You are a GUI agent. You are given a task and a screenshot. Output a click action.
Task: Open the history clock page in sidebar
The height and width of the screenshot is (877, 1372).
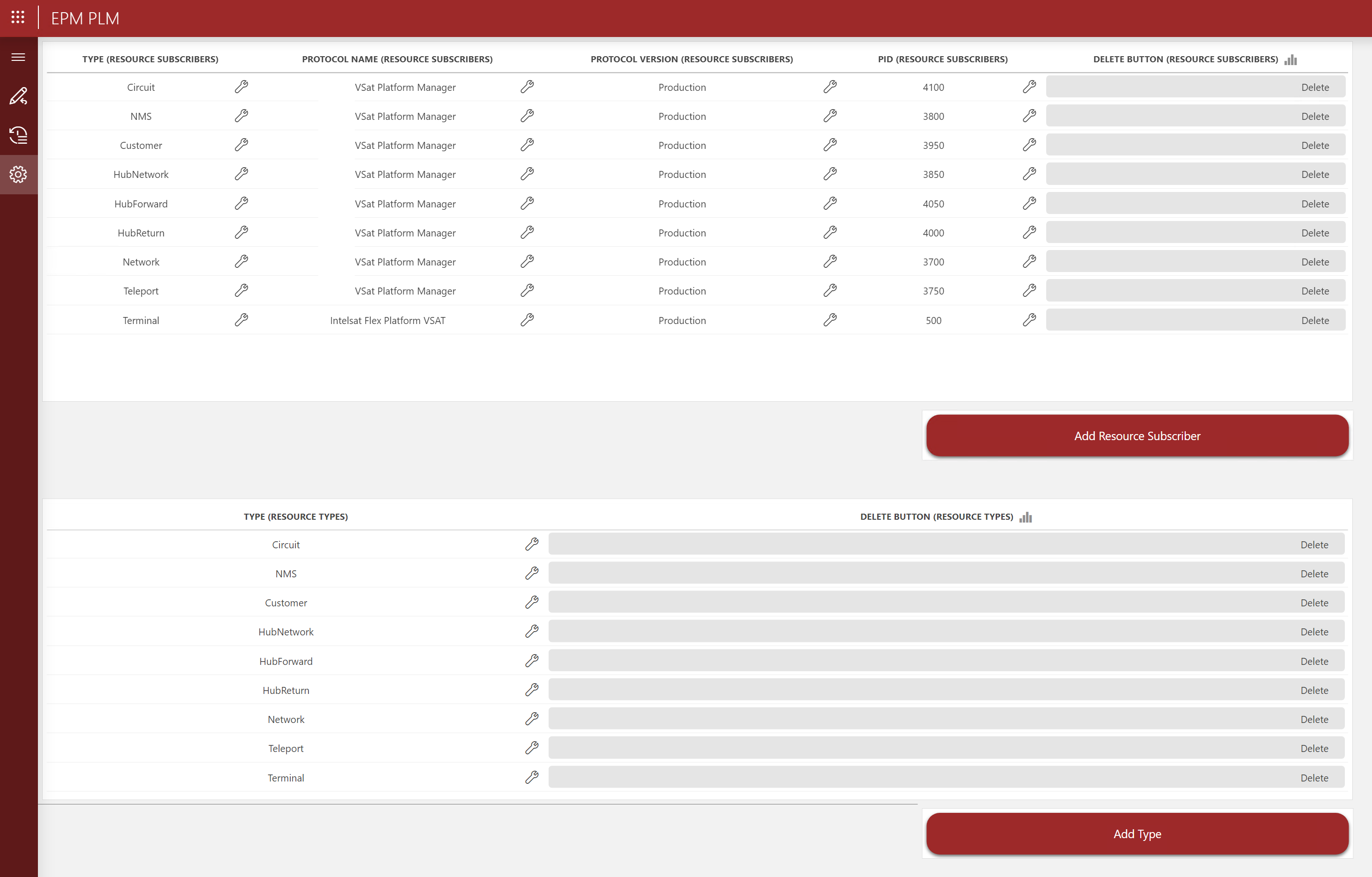click(x=18, y=135)
